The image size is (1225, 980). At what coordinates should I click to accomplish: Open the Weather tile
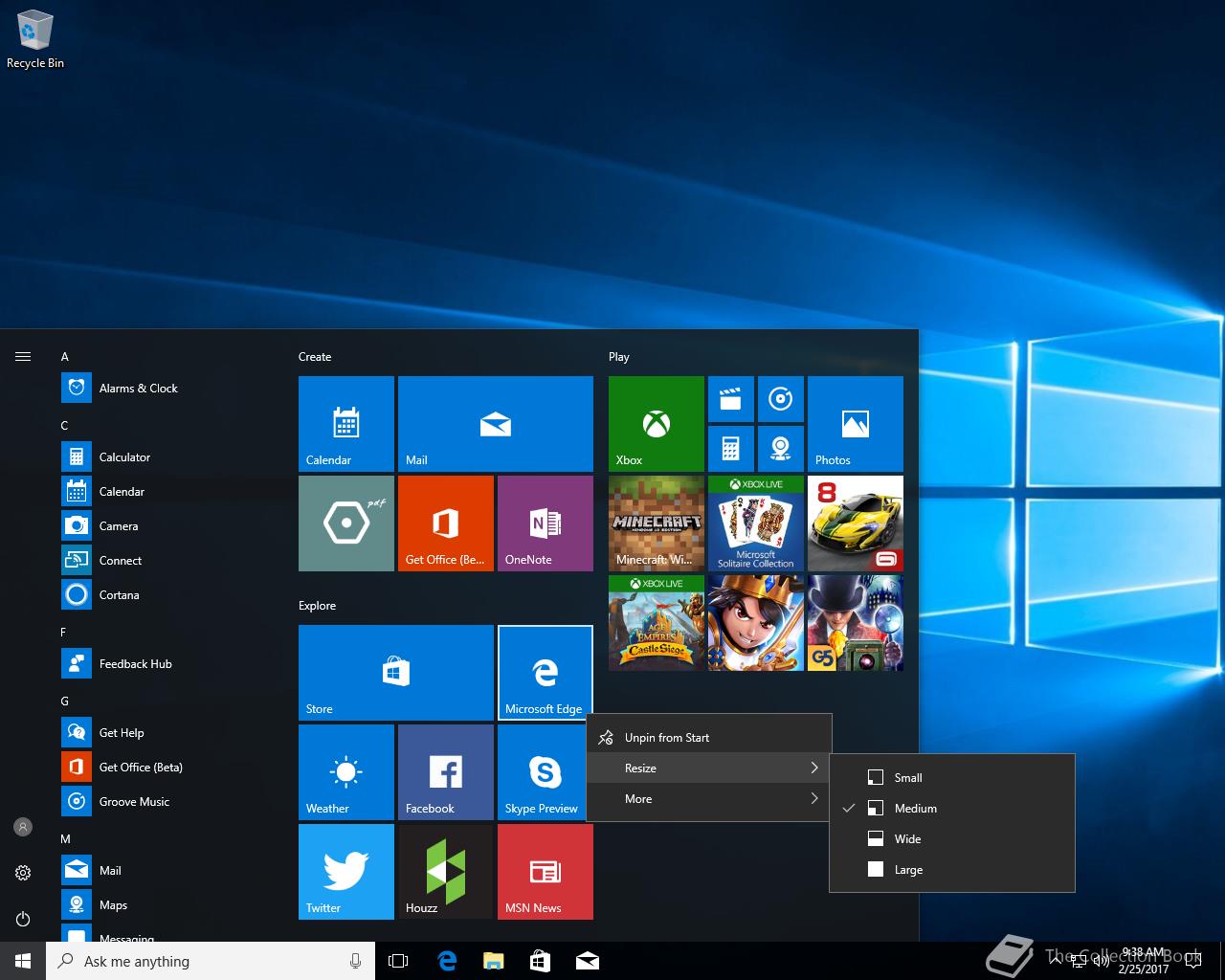(346, 772)
